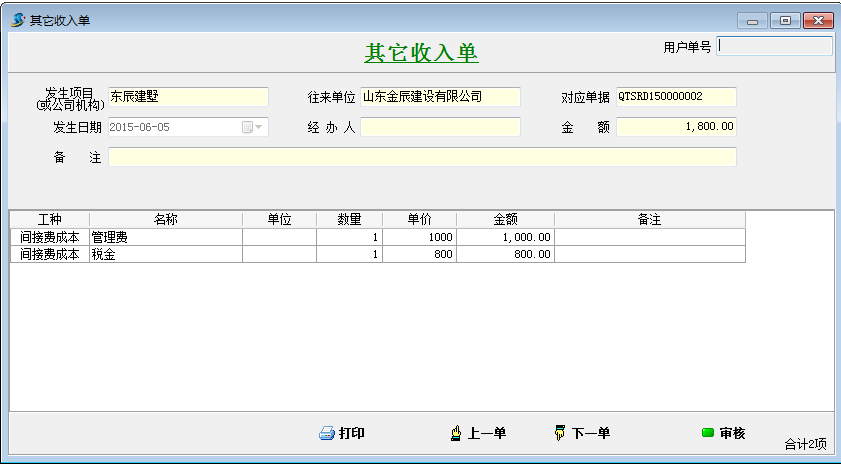This screenshot has height=466, width=841.
Task: Select the 发生项目 field with 东辰建墅
Action: pyautogui.click(x=188, y=97)
